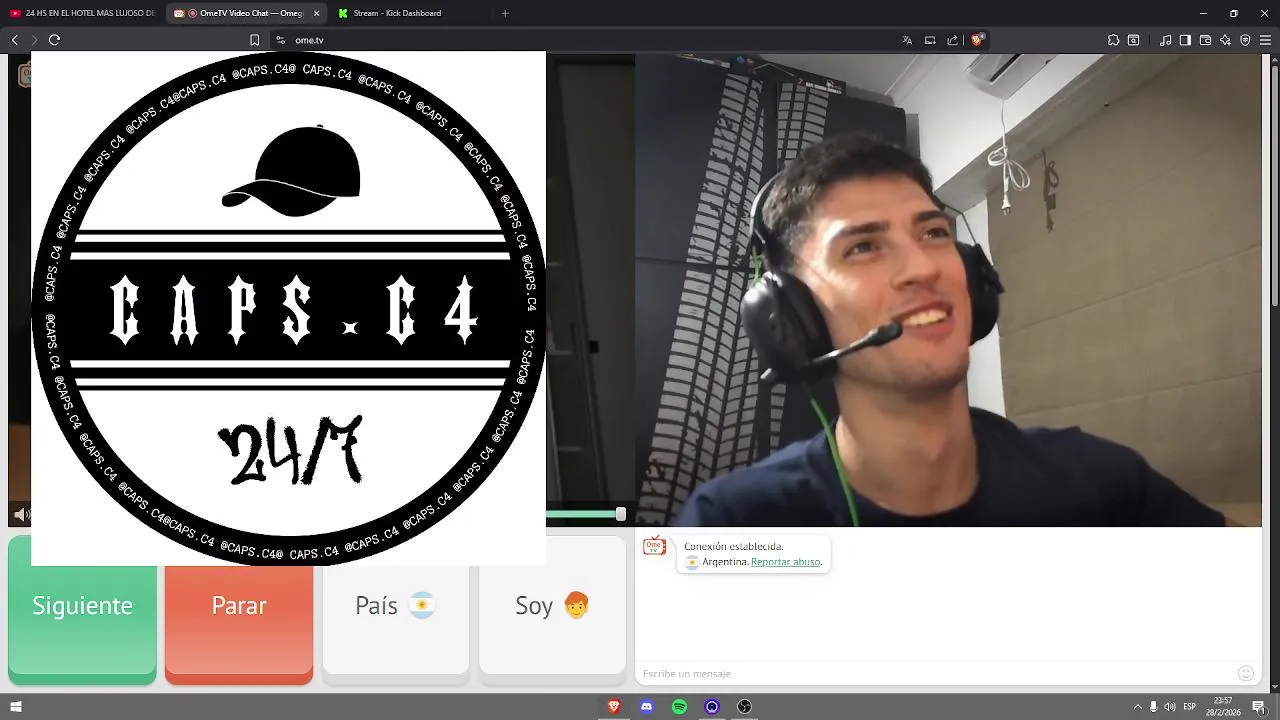
Task: Open the purple circular app in the taskbar
Action: click(712, 707)
